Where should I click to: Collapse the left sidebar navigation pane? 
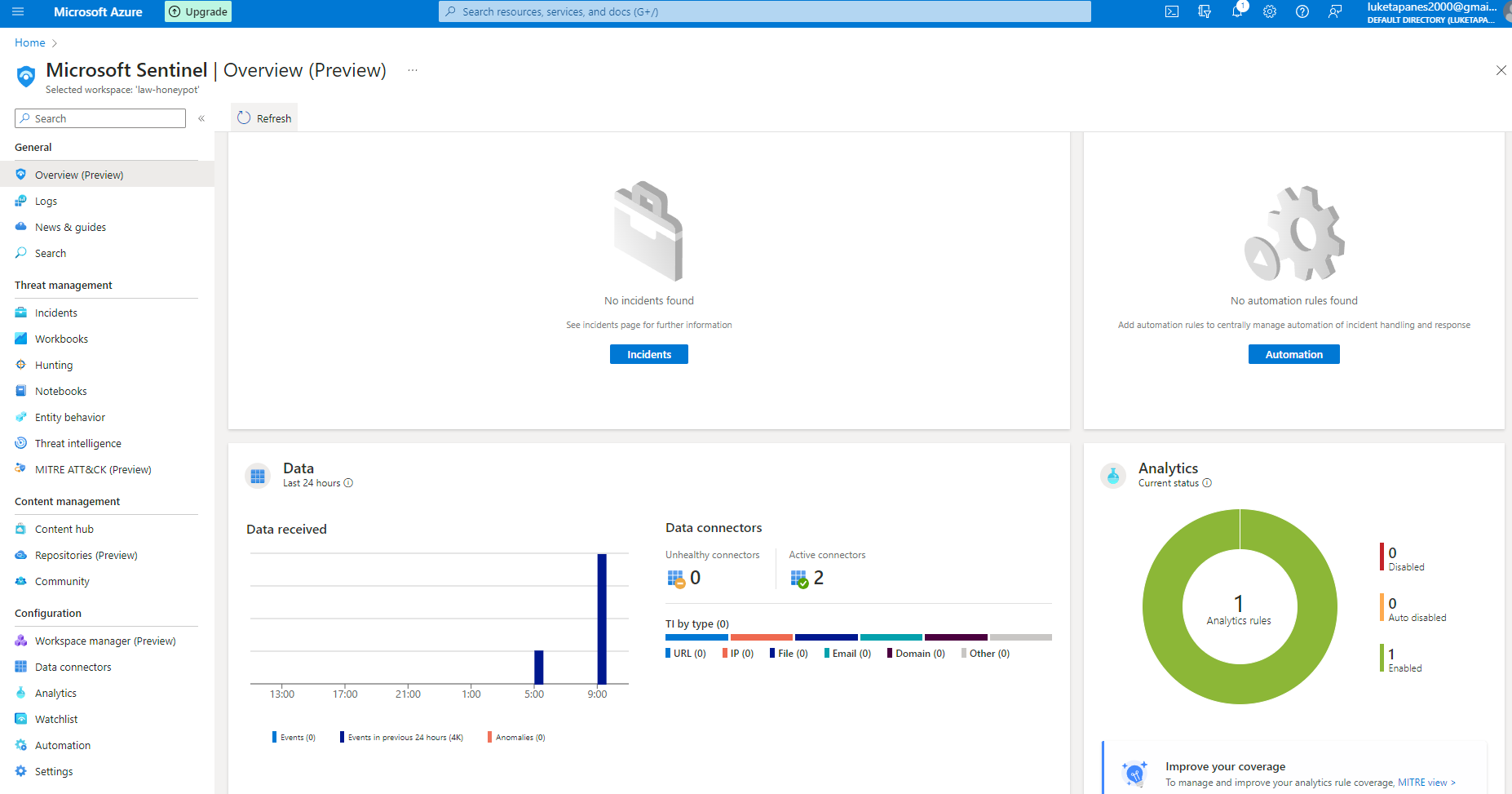(x=201, y=118)
